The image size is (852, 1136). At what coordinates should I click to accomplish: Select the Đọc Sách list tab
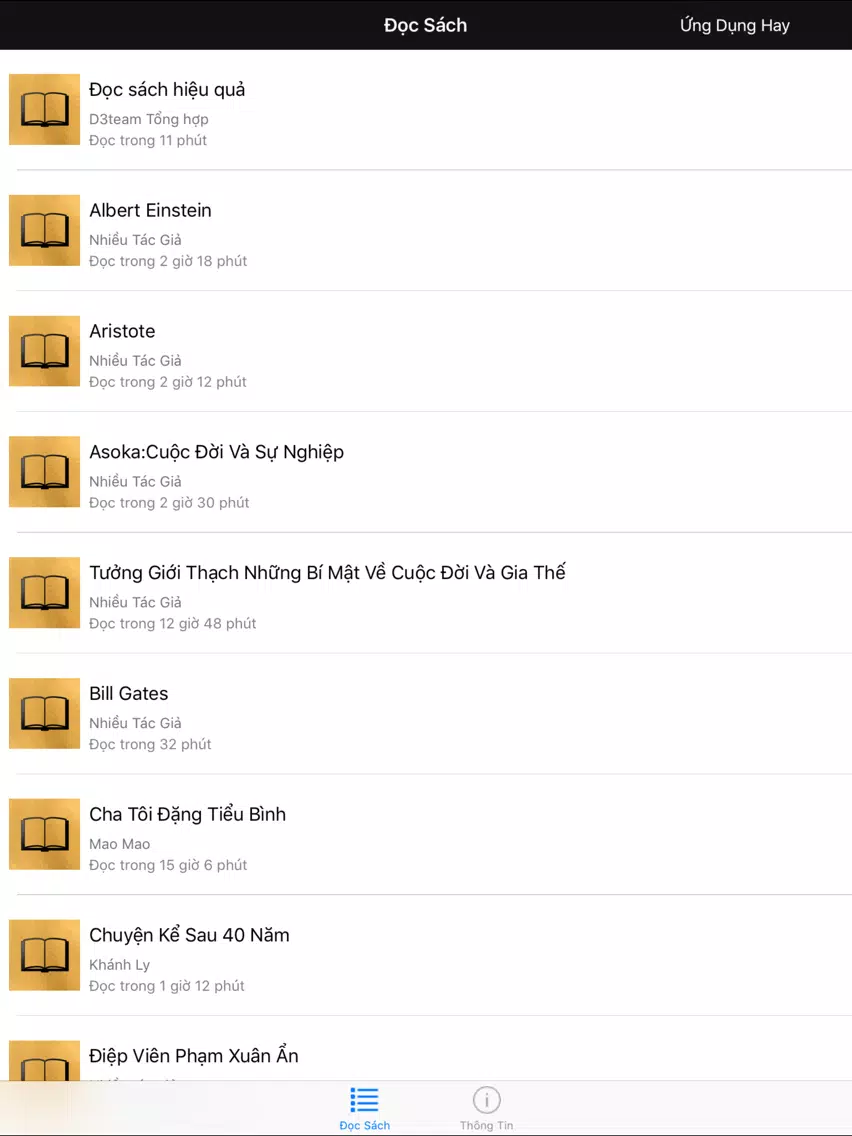(364, 1108)
